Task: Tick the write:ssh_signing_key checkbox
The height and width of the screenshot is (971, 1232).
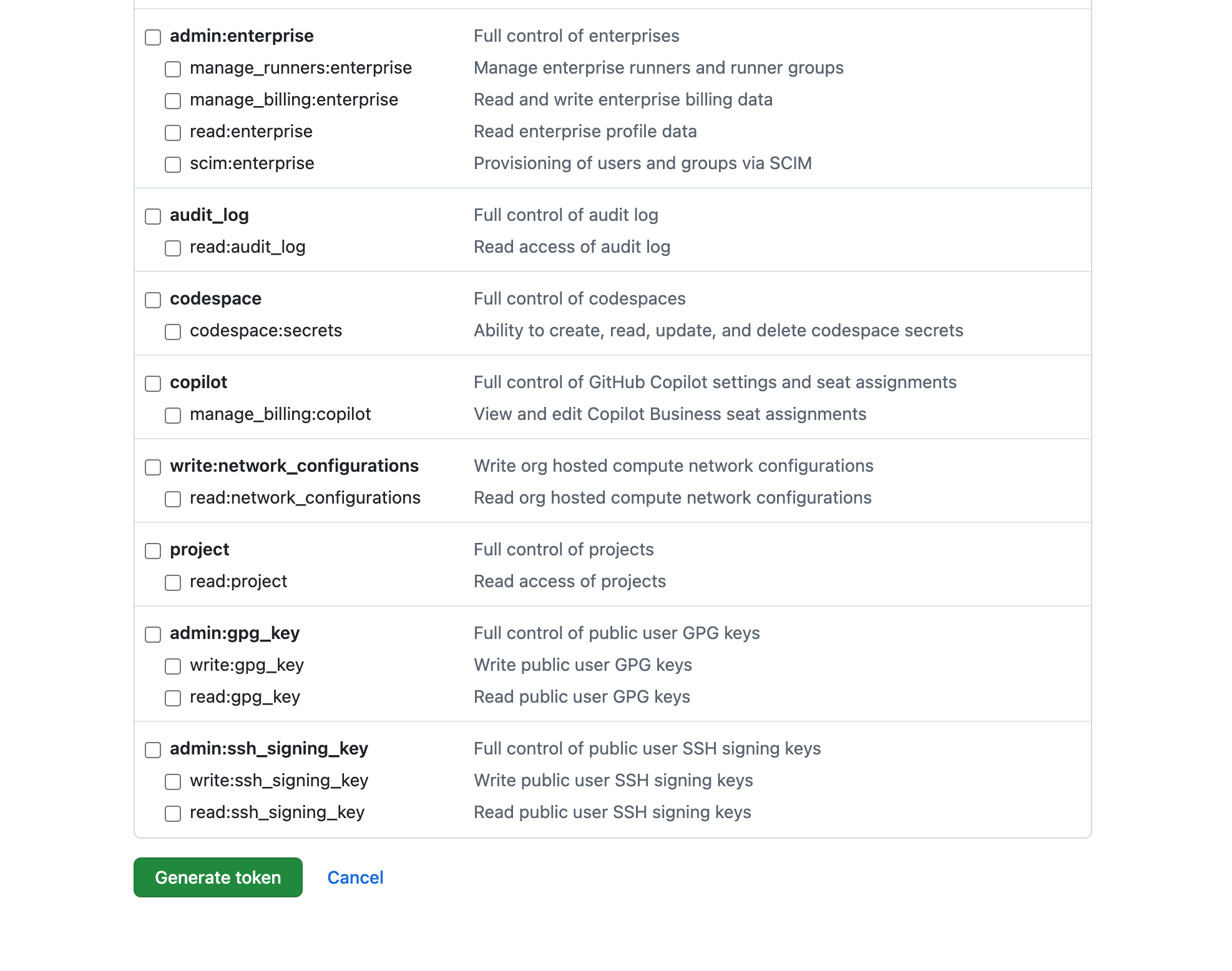Action: [173, 782]
